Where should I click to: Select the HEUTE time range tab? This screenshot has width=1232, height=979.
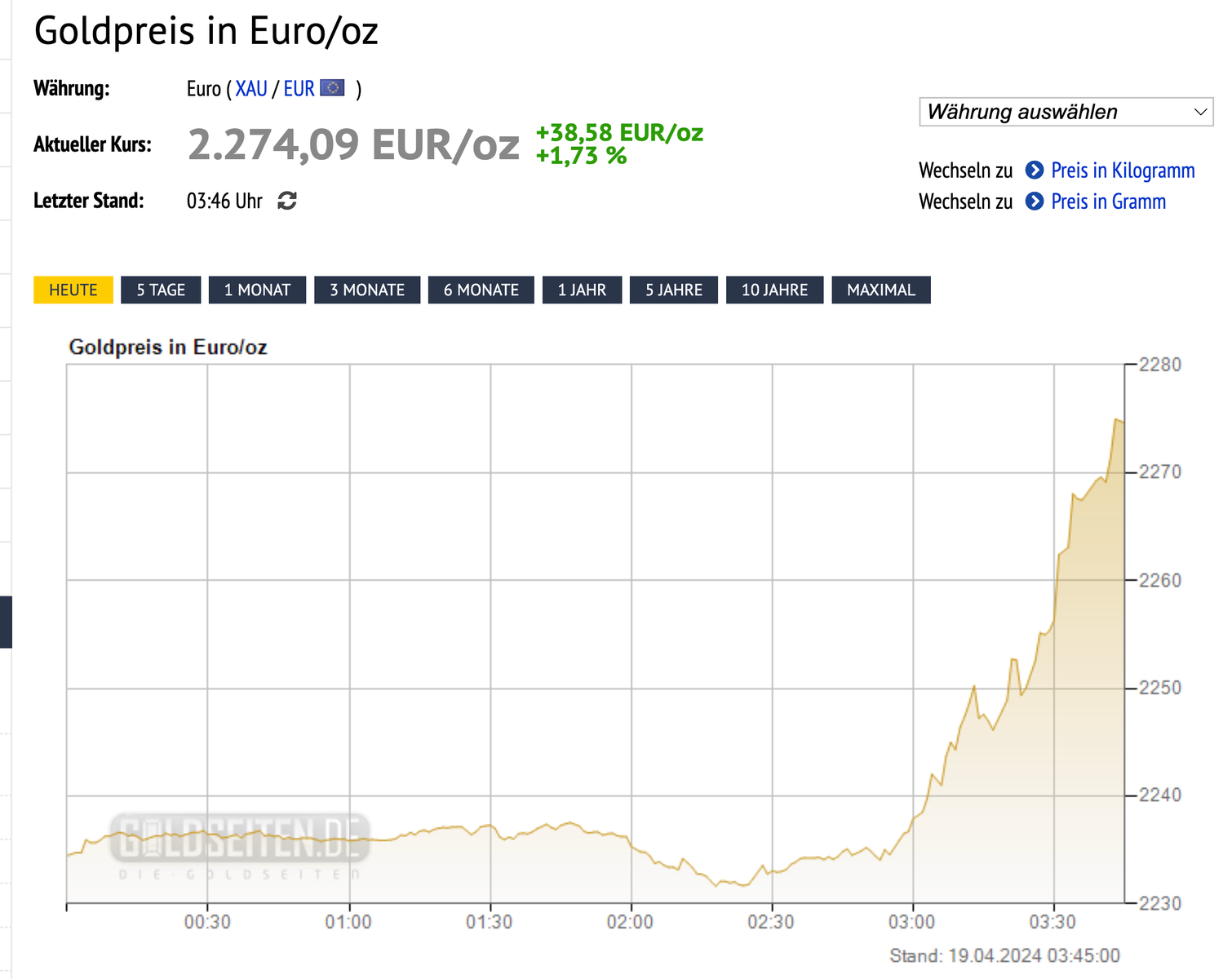(x=73, y=290)
